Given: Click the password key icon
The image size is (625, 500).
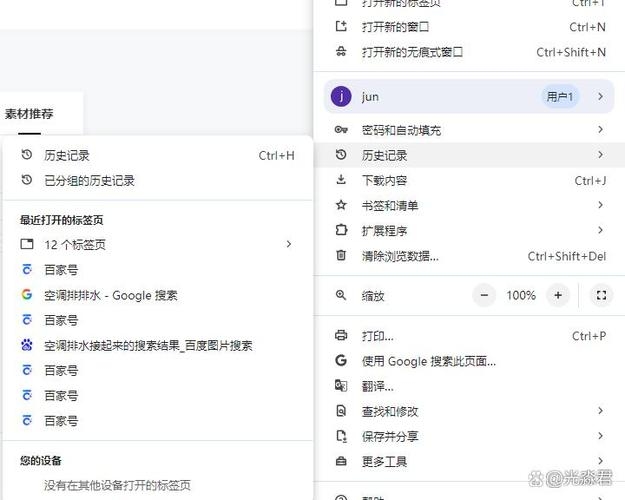Looking at the screenshot, I should [341, 130].
